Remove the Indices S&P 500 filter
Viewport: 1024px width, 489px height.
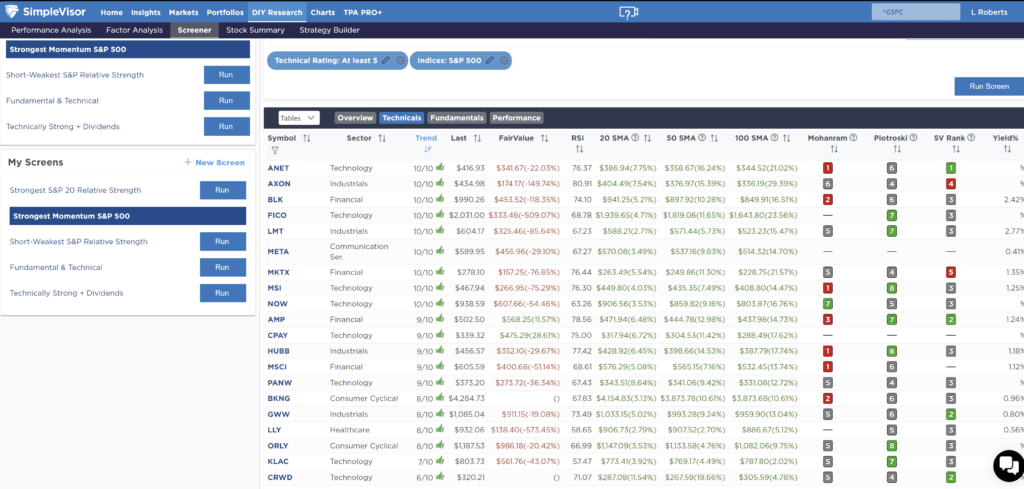[x=504, y=61]
